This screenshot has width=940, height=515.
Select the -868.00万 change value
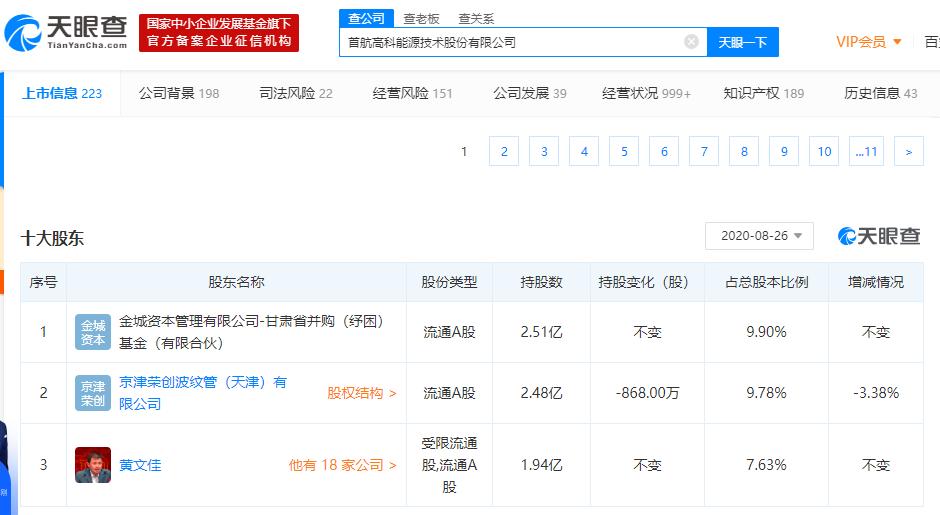[647, 393]
